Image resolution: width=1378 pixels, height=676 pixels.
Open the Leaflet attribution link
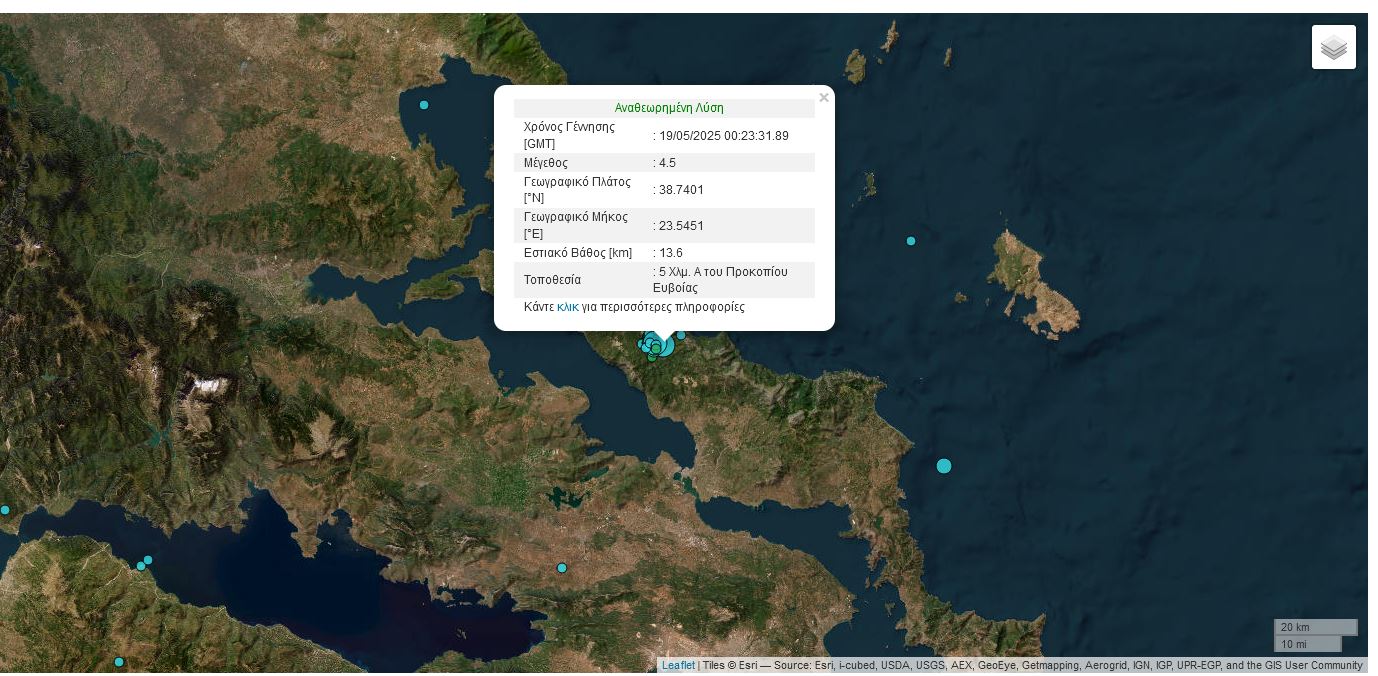(678, 665)
